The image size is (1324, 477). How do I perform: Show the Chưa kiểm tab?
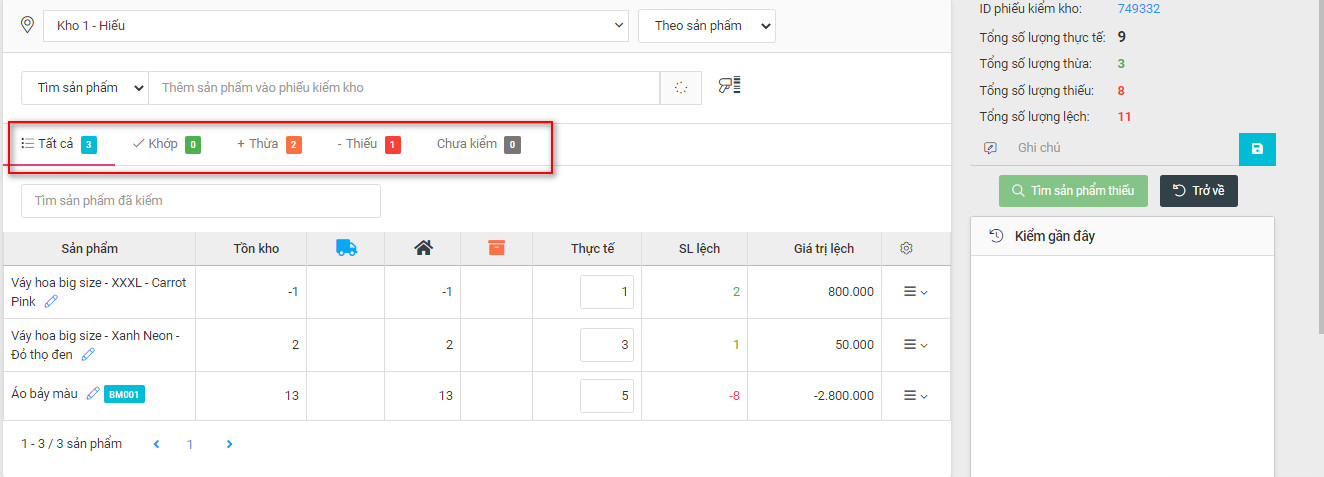pyautogui.click(x=477, y=144)
